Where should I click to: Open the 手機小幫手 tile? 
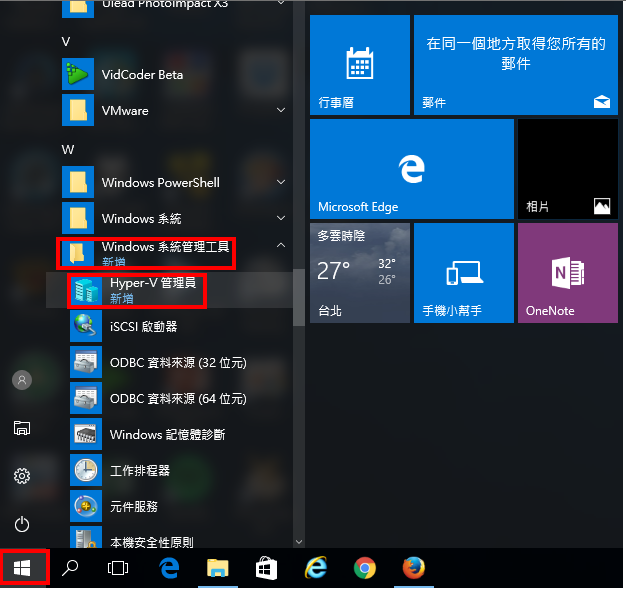pyautogui.click(x=464, y=273)
